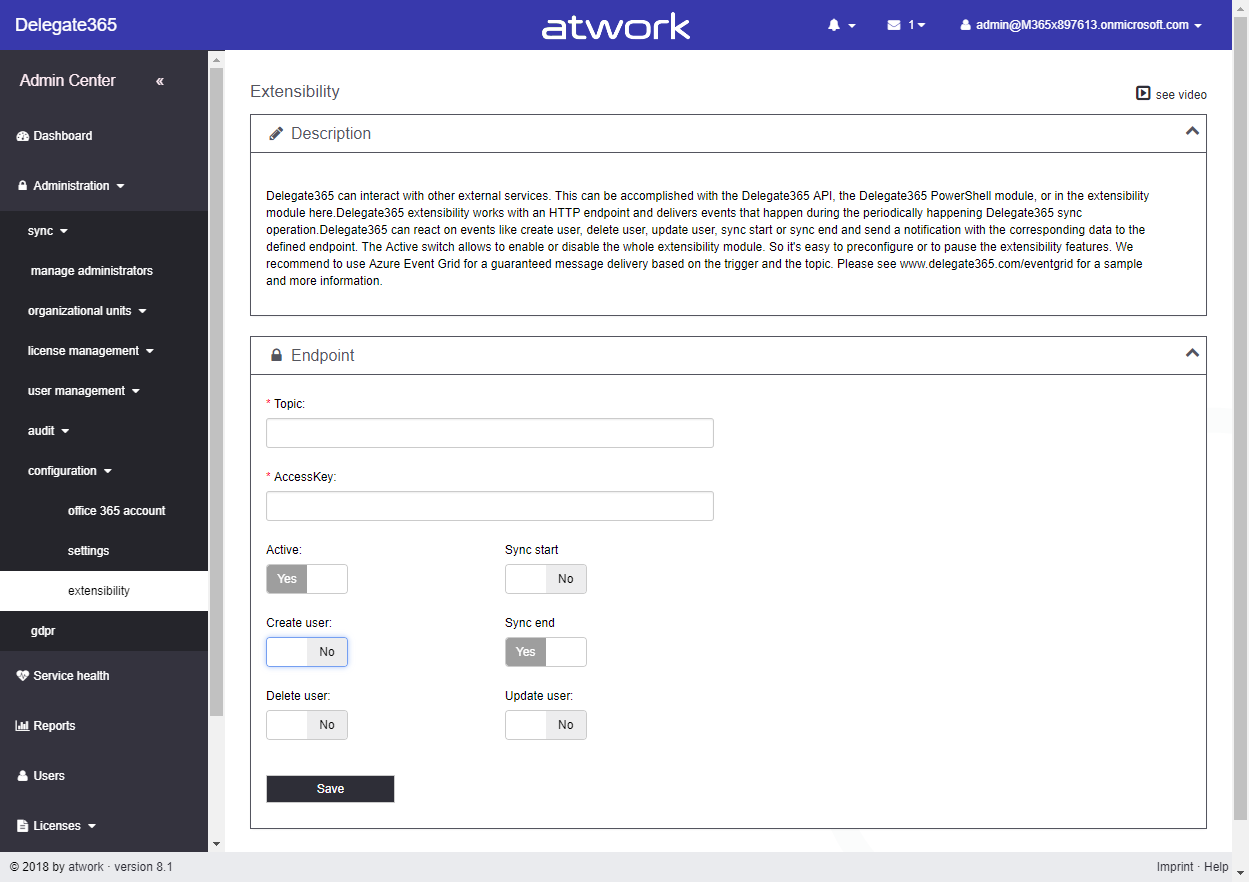Screen dimensions: 1249x882
Task: Click the see video link
Action: [x=1181, y=95]
